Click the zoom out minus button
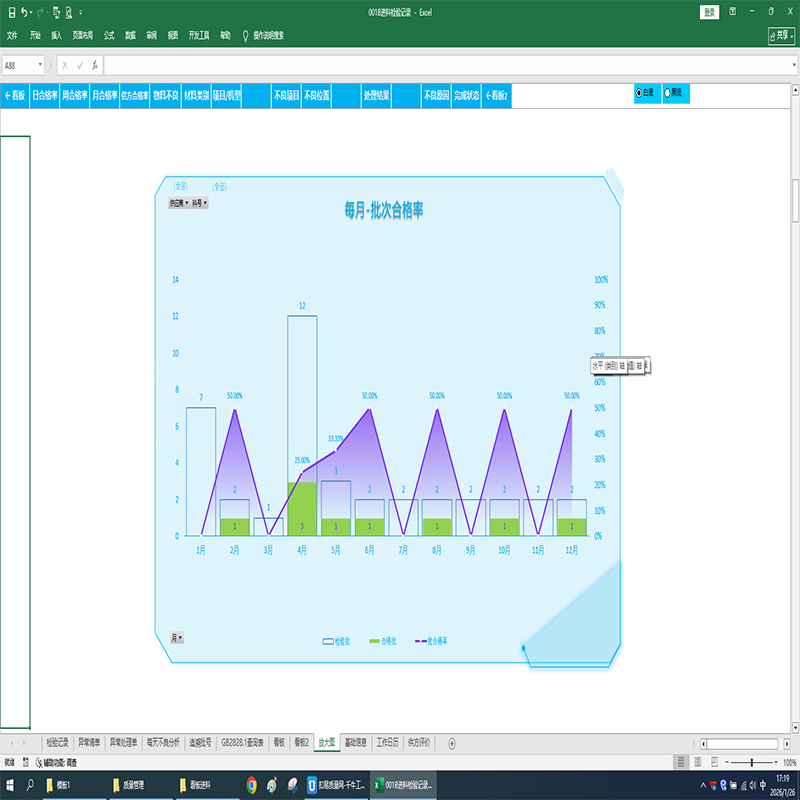This screenshot has width=800, height=800. (727, 762)
